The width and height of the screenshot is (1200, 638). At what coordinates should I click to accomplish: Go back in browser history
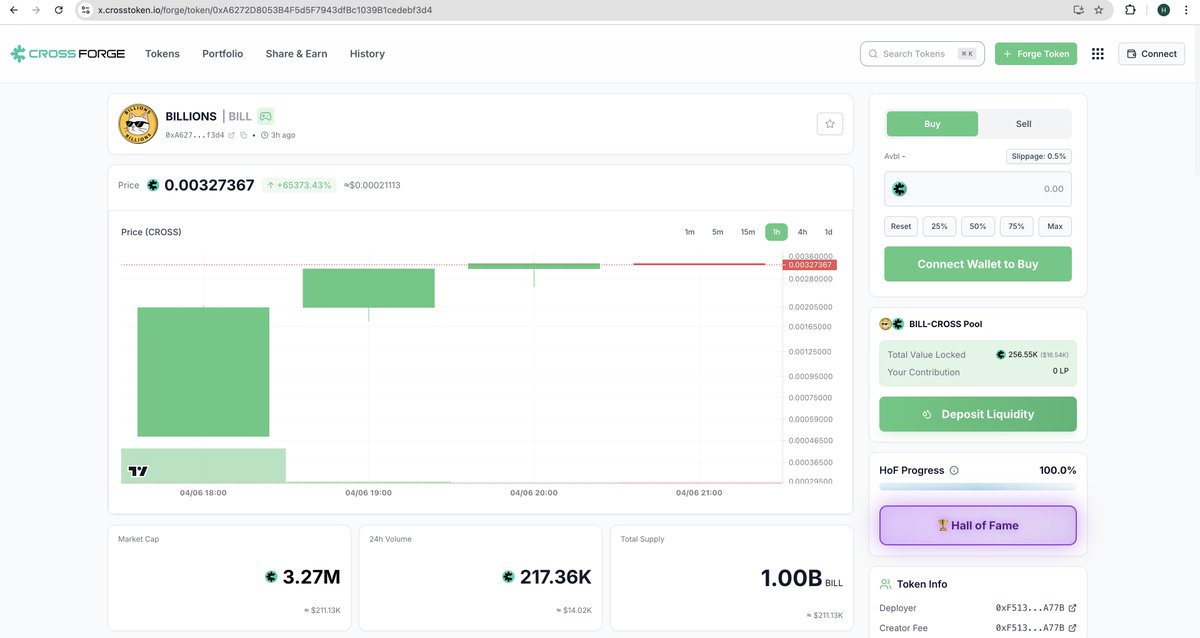tap(13, 10)
